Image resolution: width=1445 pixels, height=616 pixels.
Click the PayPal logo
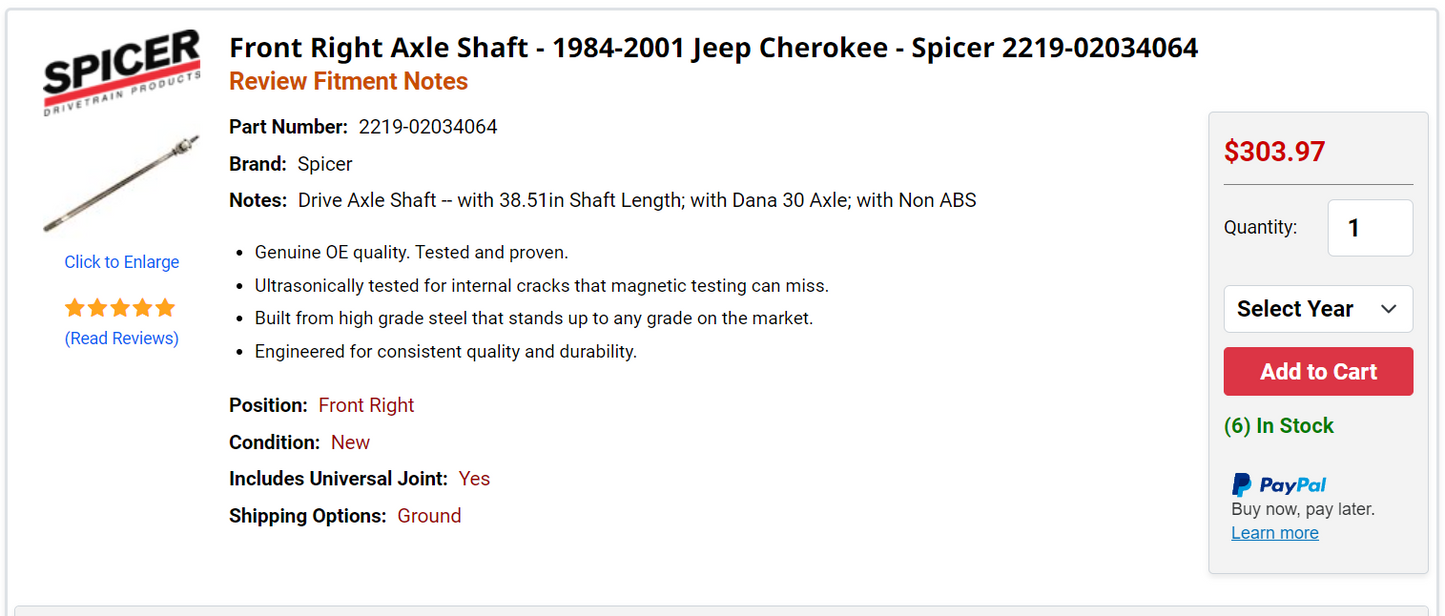pyautogui.click(x=1278, y=484)
